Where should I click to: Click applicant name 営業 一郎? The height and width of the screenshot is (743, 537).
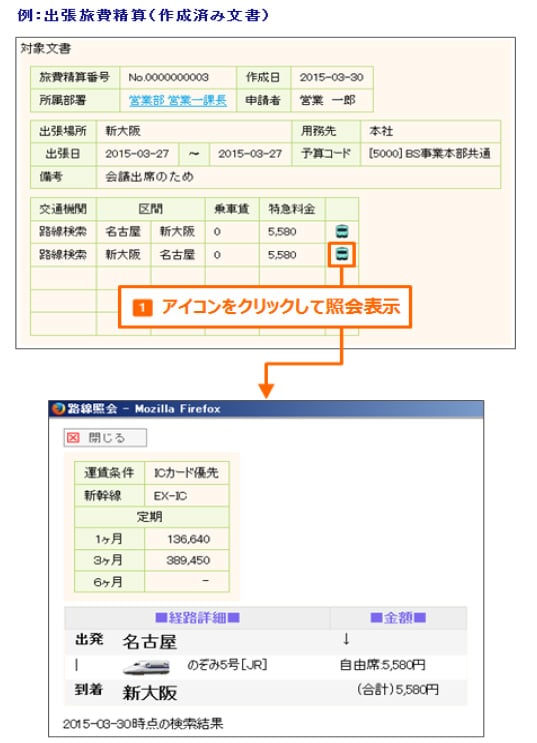(x=327, y=100)
